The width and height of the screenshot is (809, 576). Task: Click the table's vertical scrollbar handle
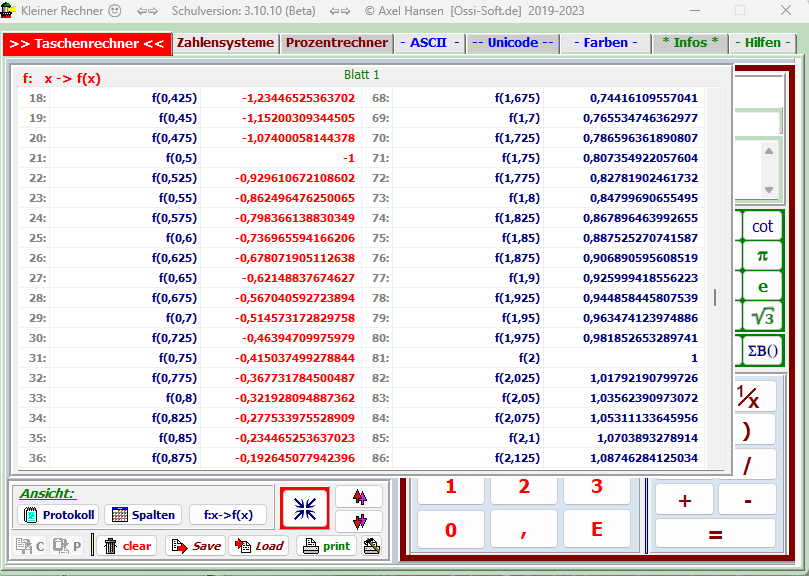click(714, 297)
